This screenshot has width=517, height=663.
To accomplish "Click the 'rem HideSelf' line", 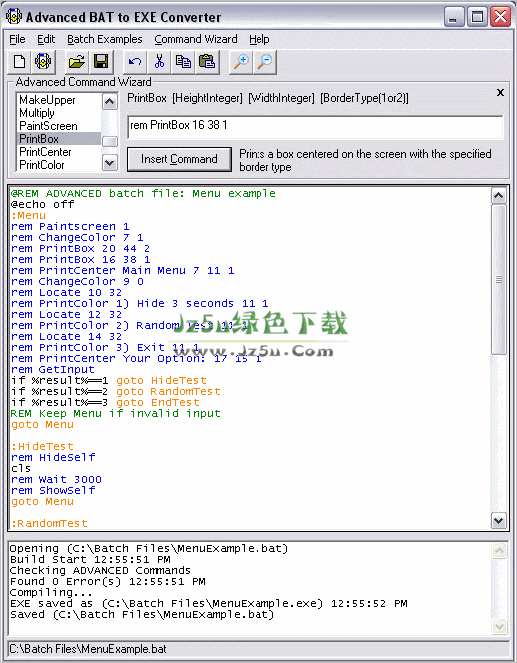I will pos(53,457).
